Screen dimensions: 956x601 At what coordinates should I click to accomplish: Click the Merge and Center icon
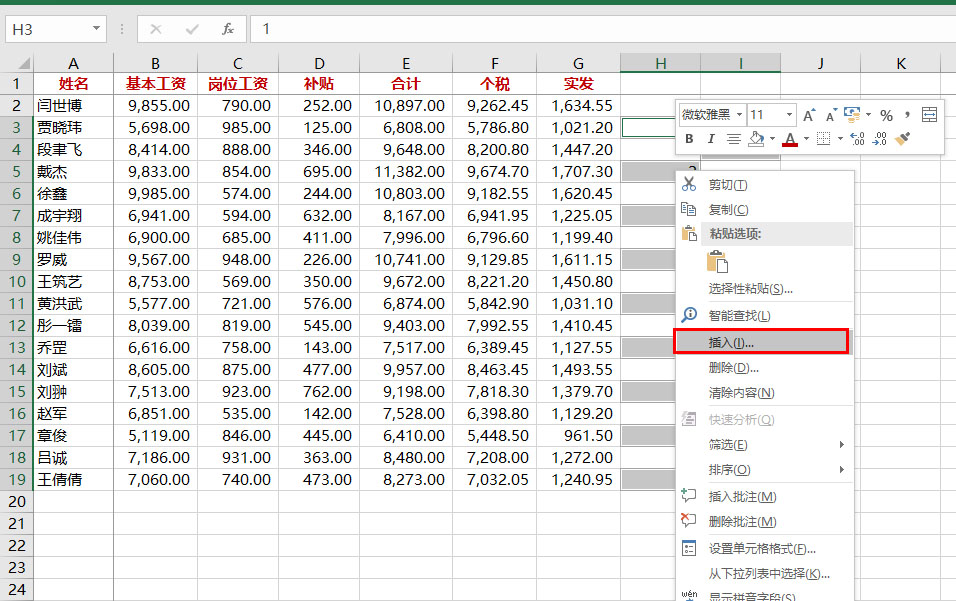pyautogui.click(x=929, y=115)
